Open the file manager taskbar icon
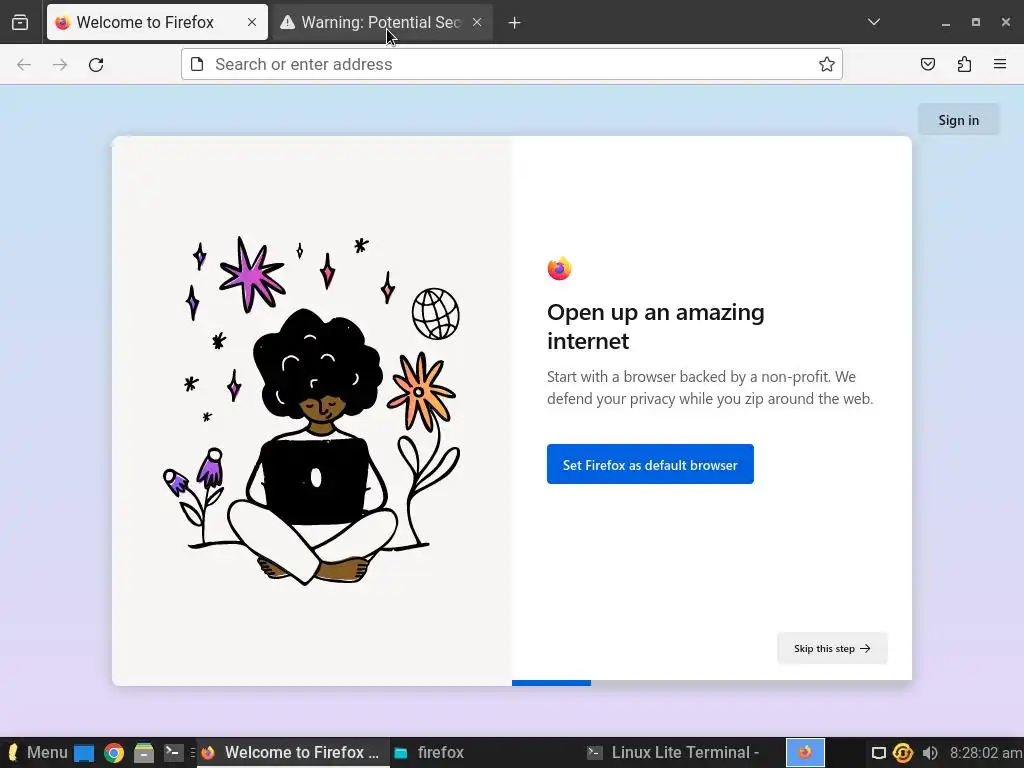The width and height of the screenshot is (1024, 768). pos(144,753)
